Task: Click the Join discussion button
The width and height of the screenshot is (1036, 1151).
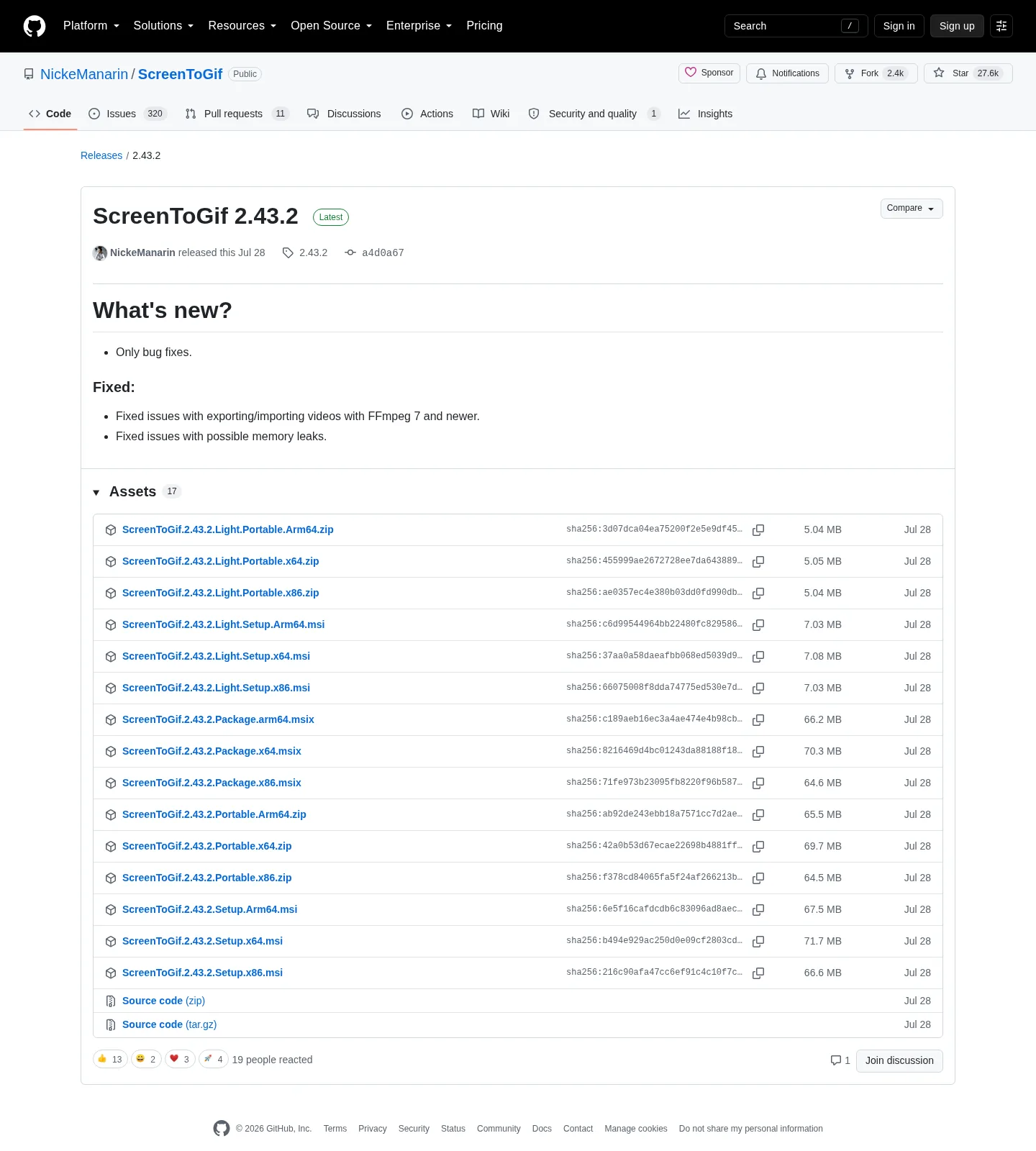Action: click(899, 1060)
